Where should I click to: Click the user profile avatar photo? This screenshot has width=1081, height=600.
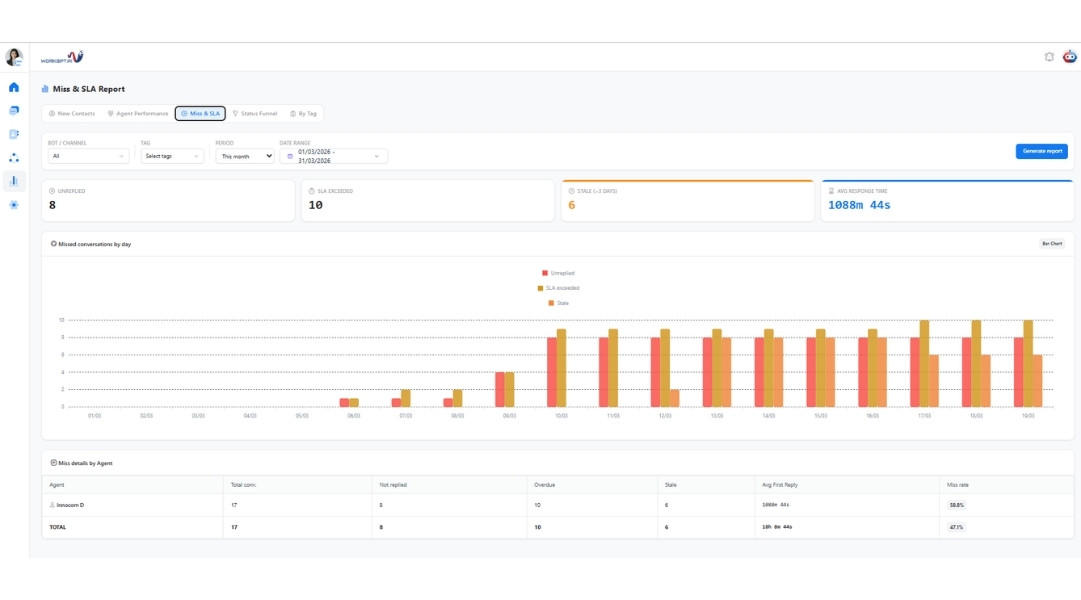[14, 57]
